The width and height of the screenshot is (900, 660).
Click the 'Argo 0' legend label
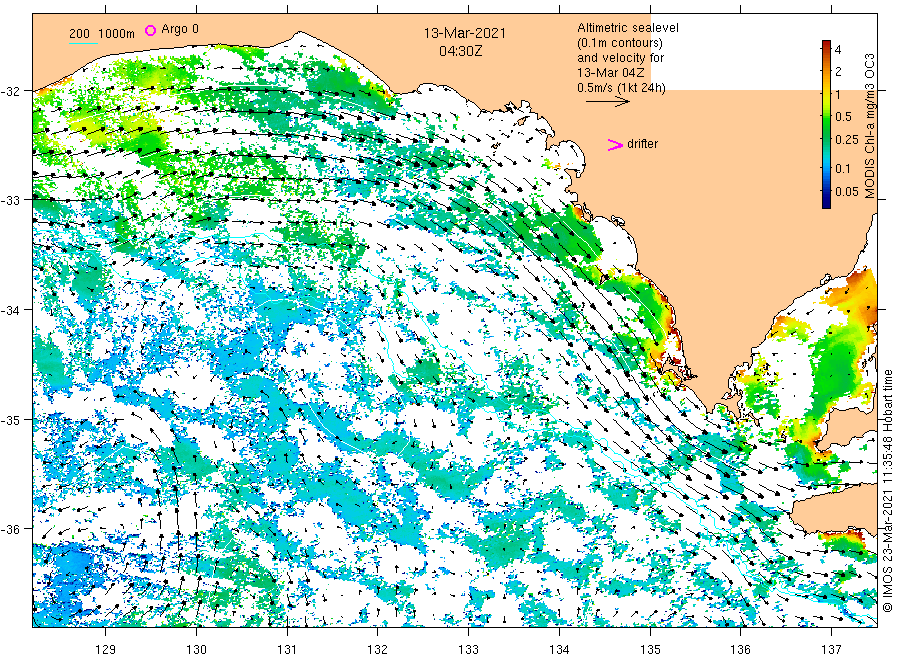coord(180,29)
